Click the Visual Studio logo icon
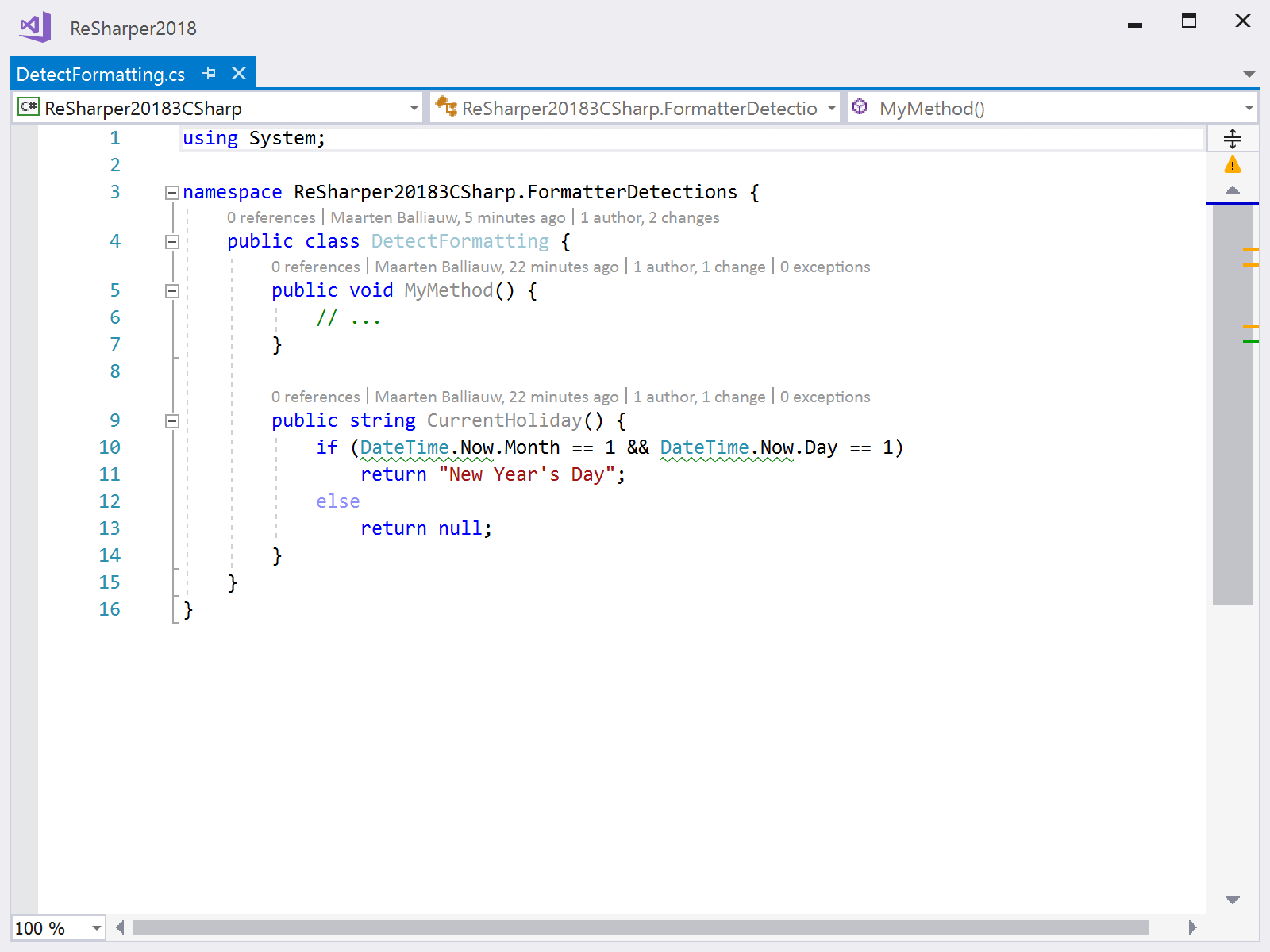The image size is (1270, 952). [x=36, y=27]
